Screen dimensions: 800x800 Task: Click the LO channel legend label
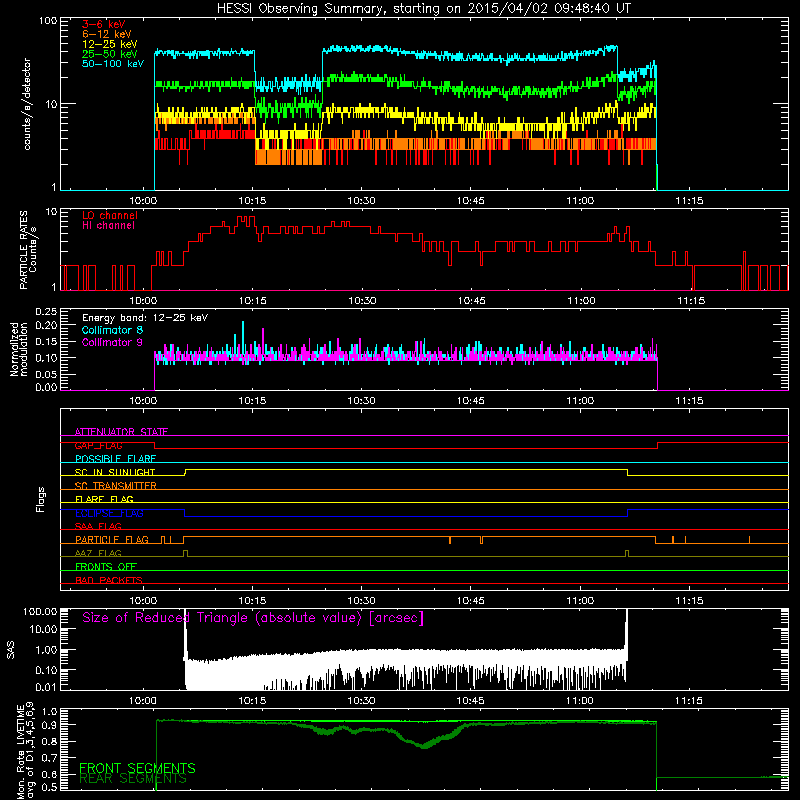pos(110,215)
